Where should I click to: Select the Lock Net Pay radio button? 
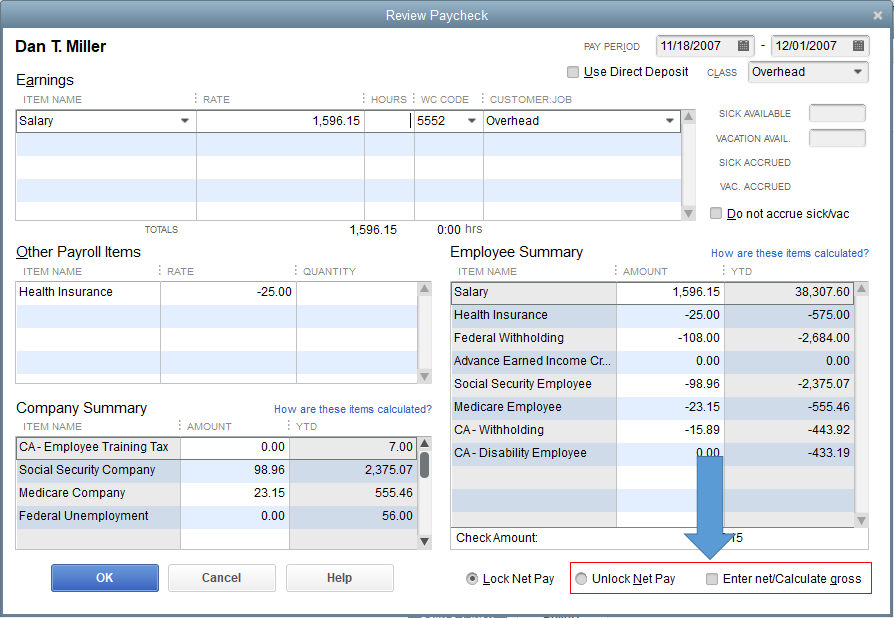(x=472, y=579)
